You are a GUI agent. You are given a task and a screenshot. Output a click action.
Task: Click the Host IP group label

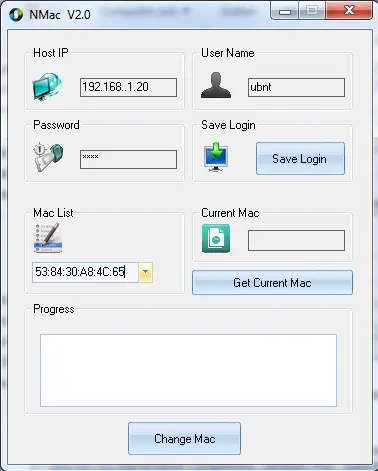click(x=51, y=53)
